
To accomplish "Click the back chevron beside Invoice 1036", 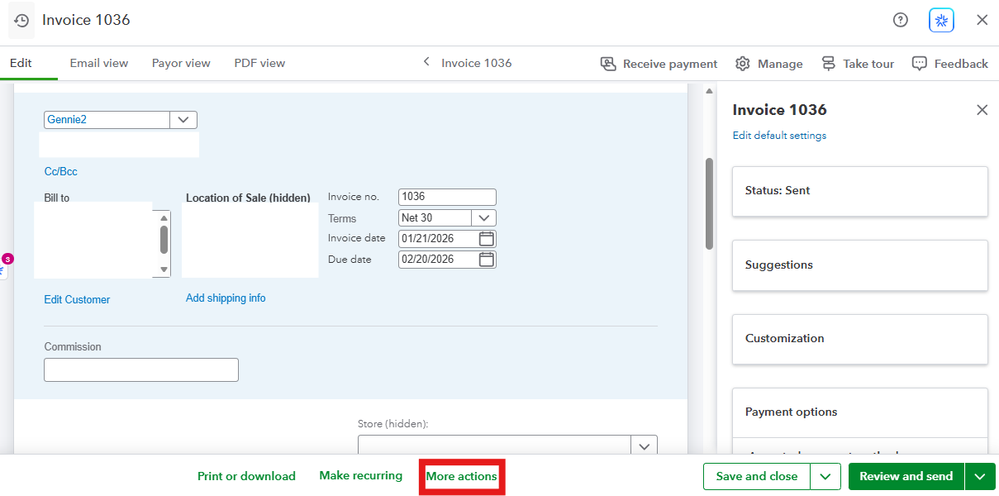I will [x=427, y=62].
